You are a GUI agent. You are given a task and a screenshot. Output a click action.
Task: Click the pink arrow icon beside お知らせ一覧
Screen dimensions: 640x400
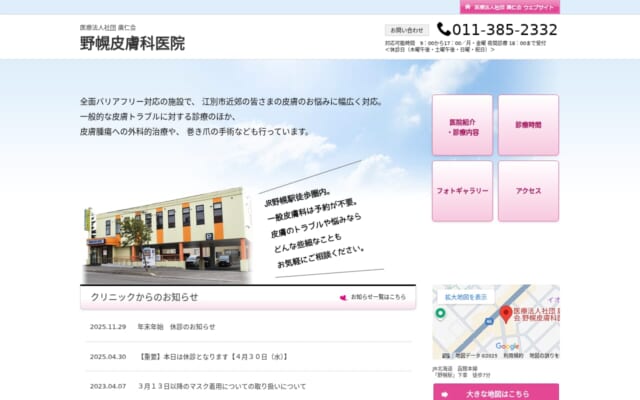[343, 297]
